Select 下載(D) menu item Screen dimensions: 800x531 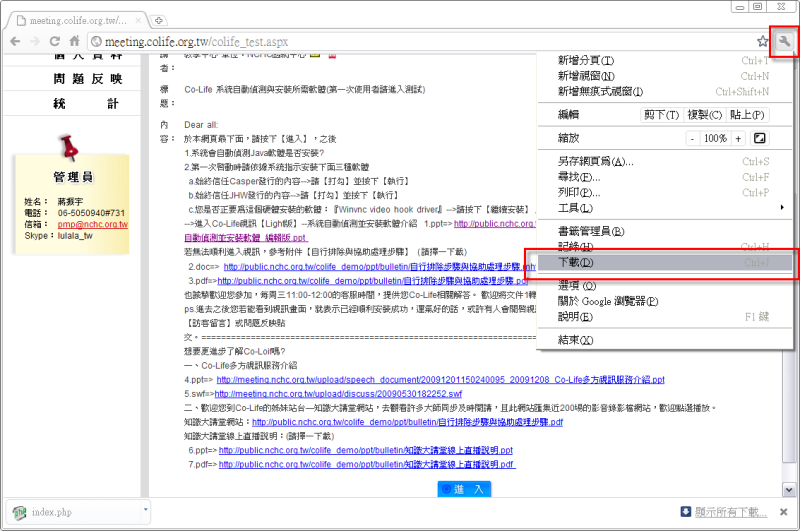(665, 263)
